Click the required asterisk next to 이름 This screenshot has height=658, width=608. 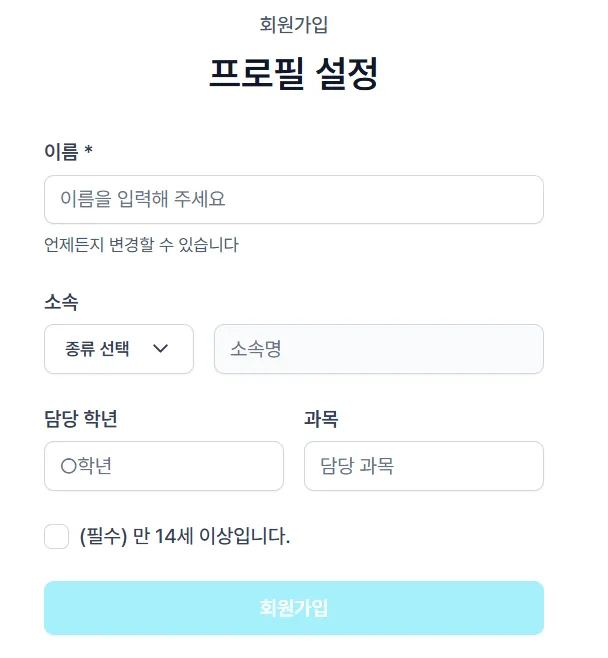89,151
